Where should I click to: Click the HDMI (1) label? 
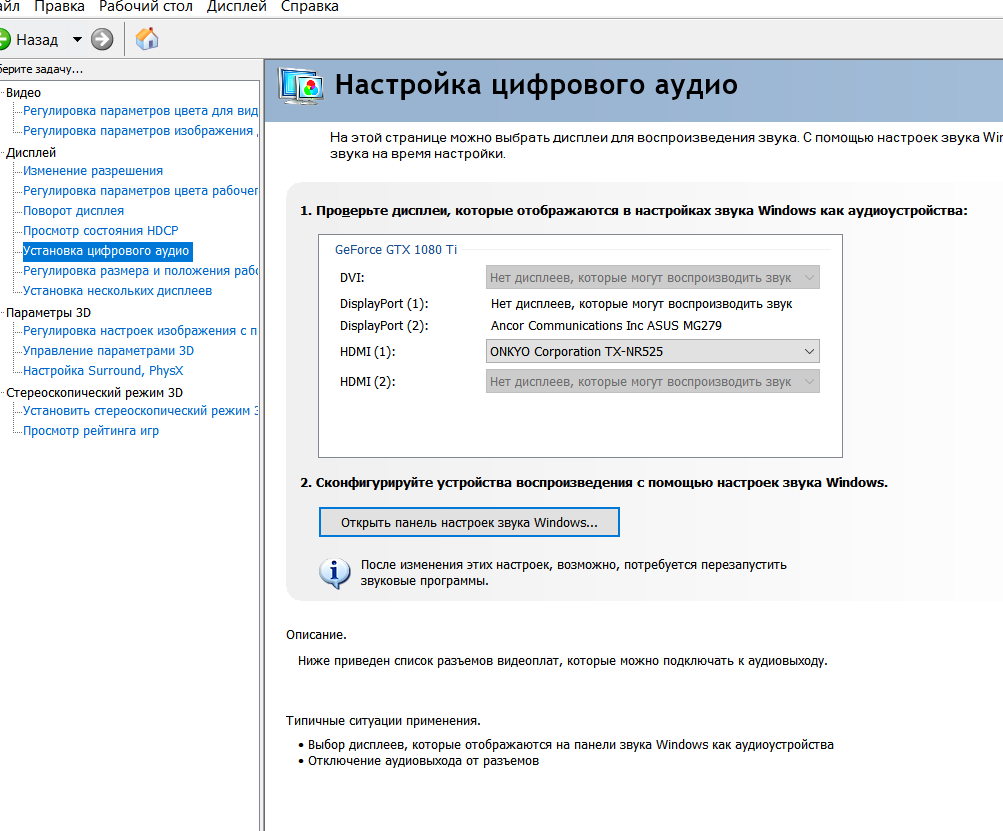pos(367,352)
